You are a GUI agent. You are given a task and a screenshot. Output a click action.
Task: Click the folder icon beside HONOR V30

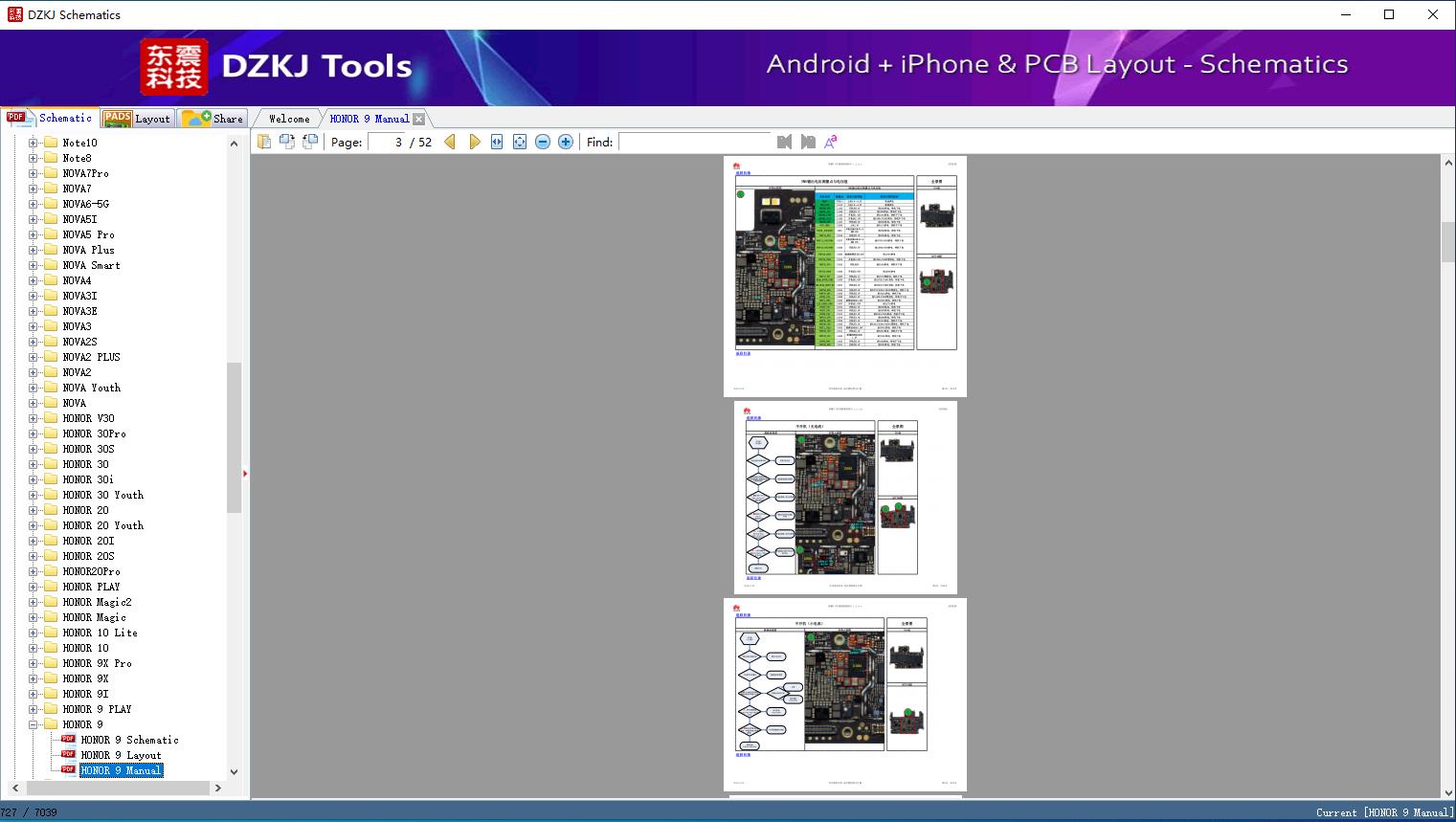click(51, 418)
